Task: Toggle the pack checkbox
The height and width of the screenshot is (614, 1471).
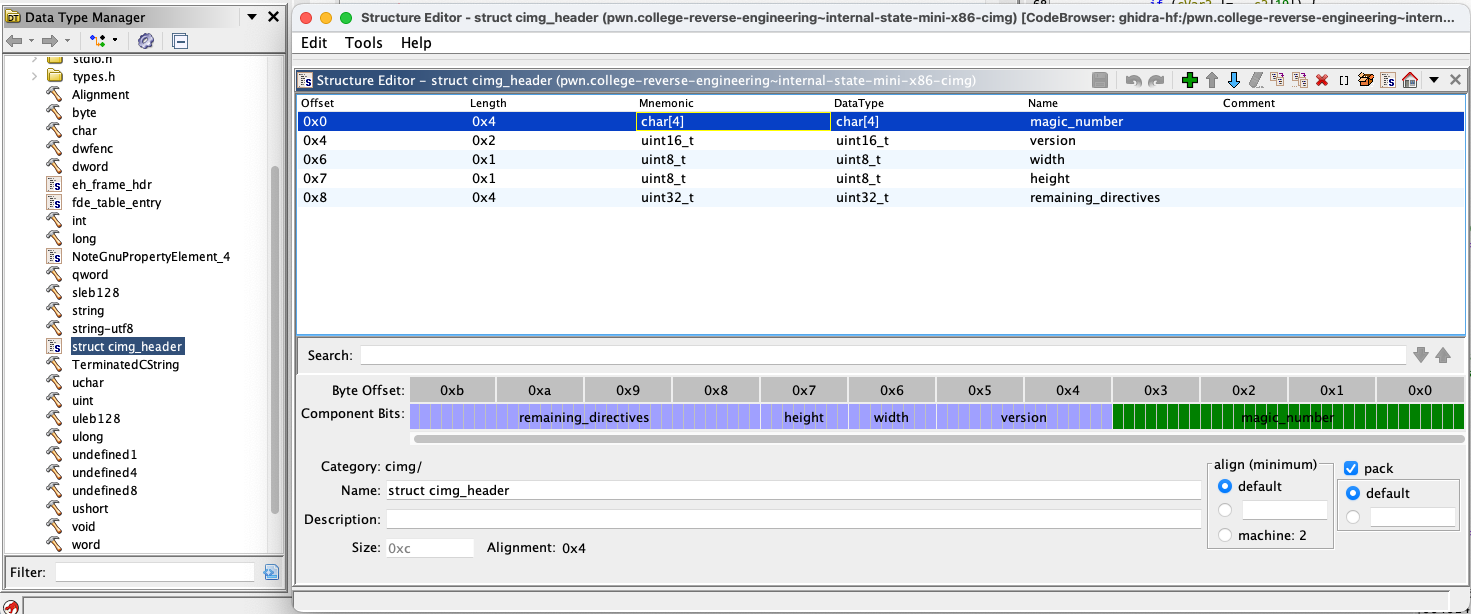Action: click(x=1352, y=468)
